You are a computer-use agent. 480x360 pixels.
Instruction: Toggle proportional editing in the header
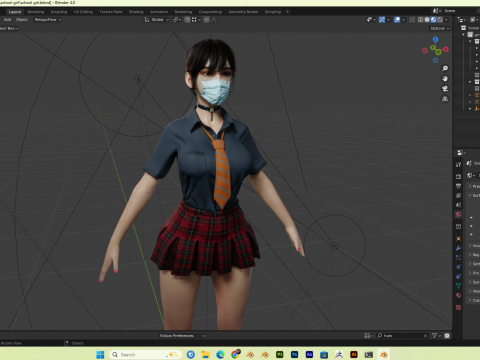point(207,20)
